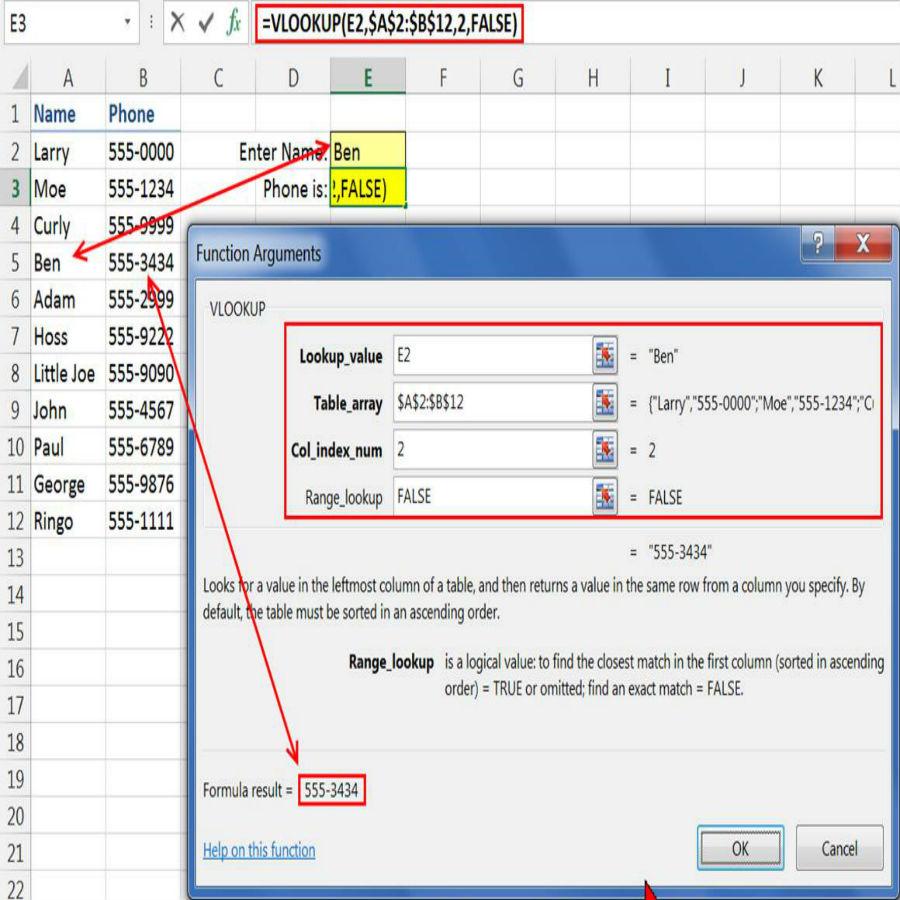Click inside the Lookup_value input field
Screen dimensions: 900x900
coord(490,356)
